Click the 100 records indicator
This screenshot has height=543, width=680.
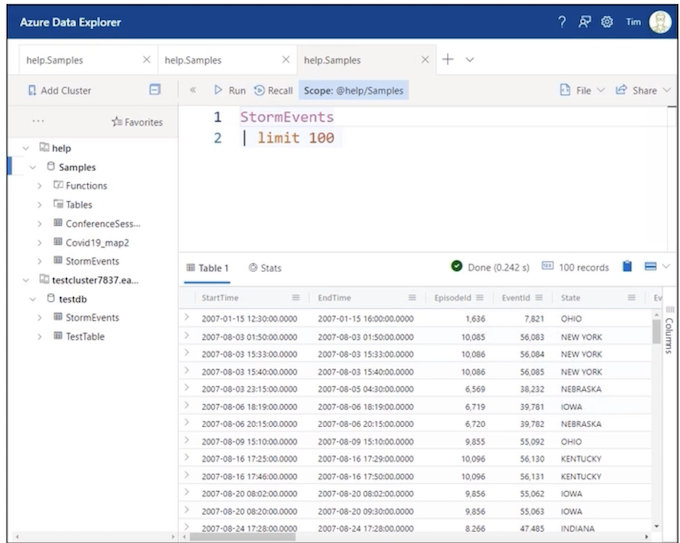[x=575, y=267]
